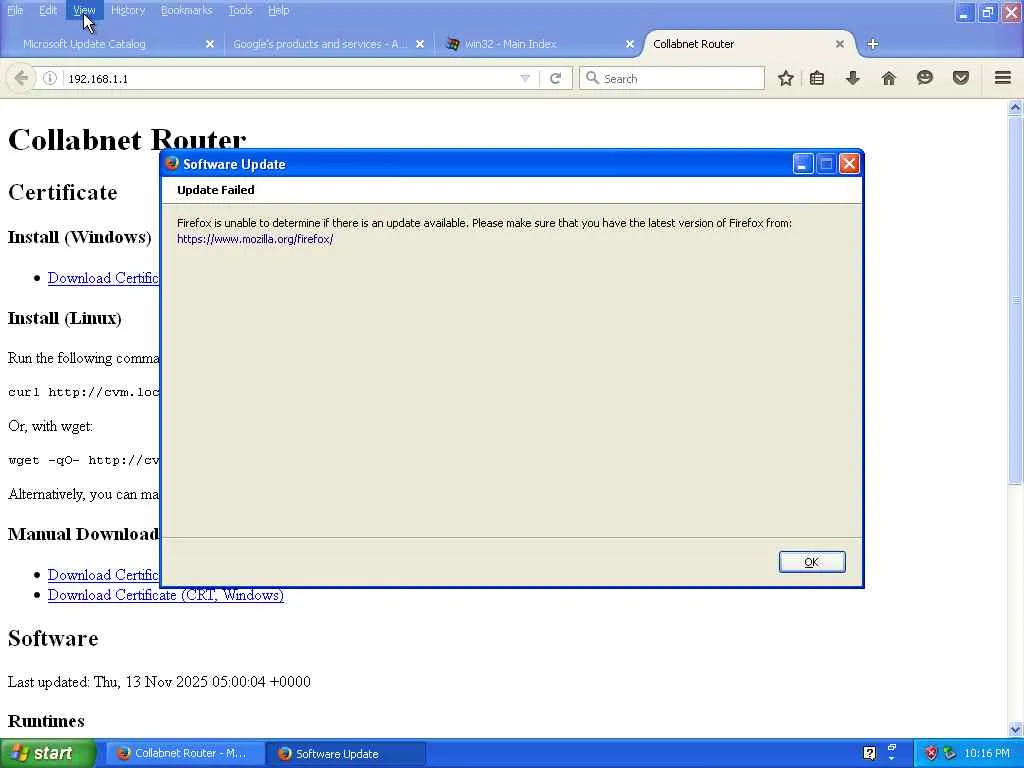Open the mozilla.org/firefox link in dialog

tap(255, 239)
